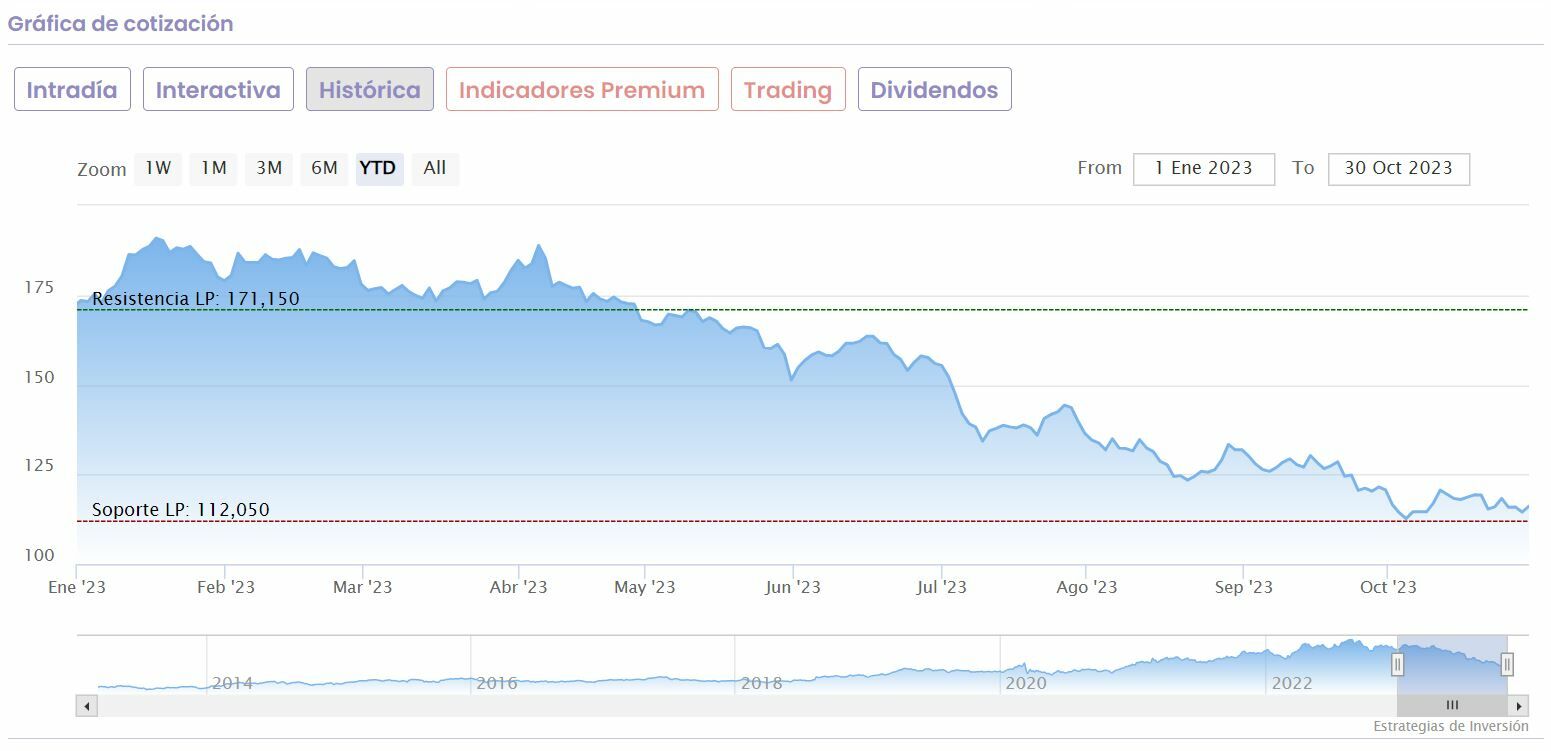This screenshot has height=751, width=1551.
Task: Choose the 6M zoom period
Action: click(324, 168)
